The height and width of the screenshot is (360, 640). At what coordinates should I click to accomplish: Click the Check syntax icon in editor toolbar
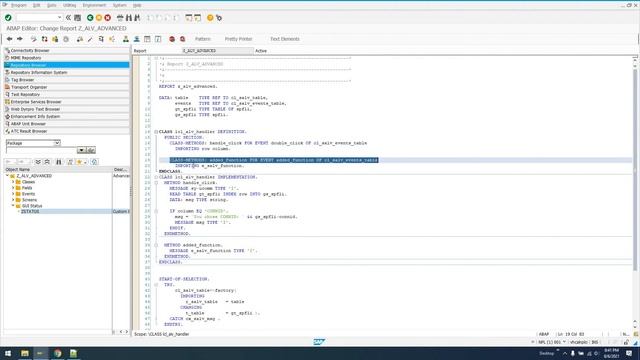(80, 39)
